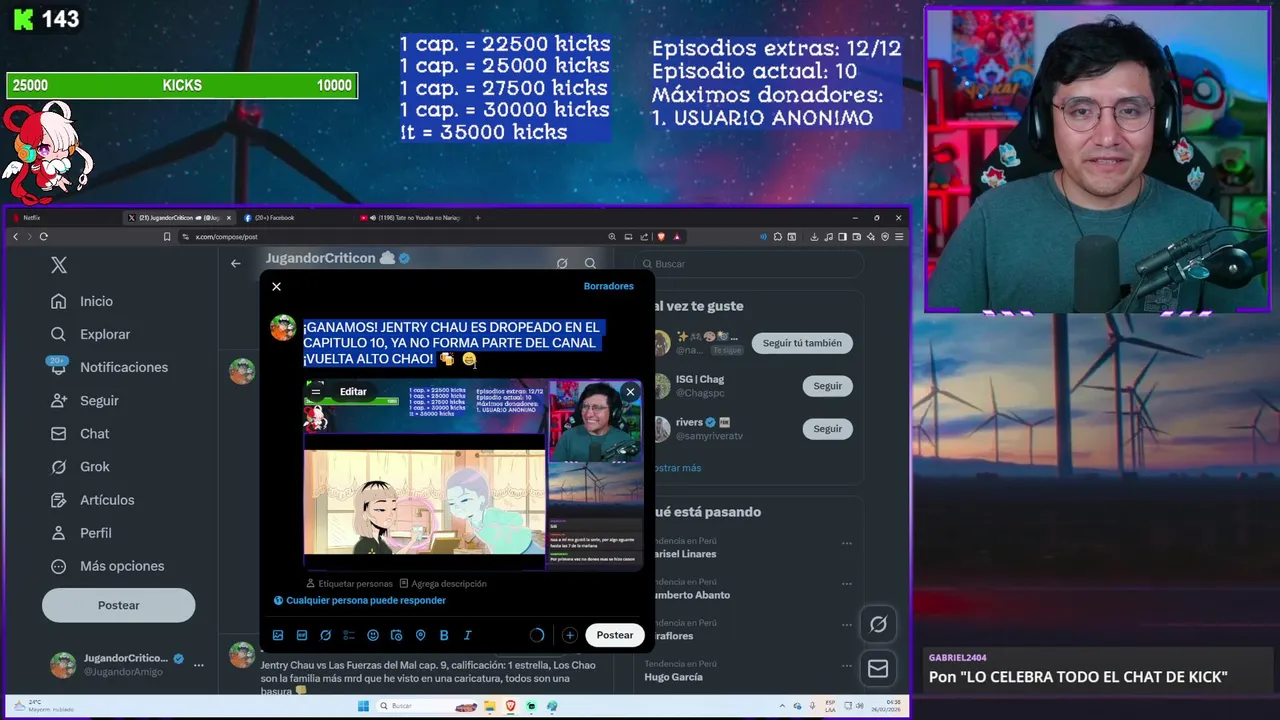Screen dimensions: 1280x720
Task: Click the X logo in sidebar
Action: (59, 265)
